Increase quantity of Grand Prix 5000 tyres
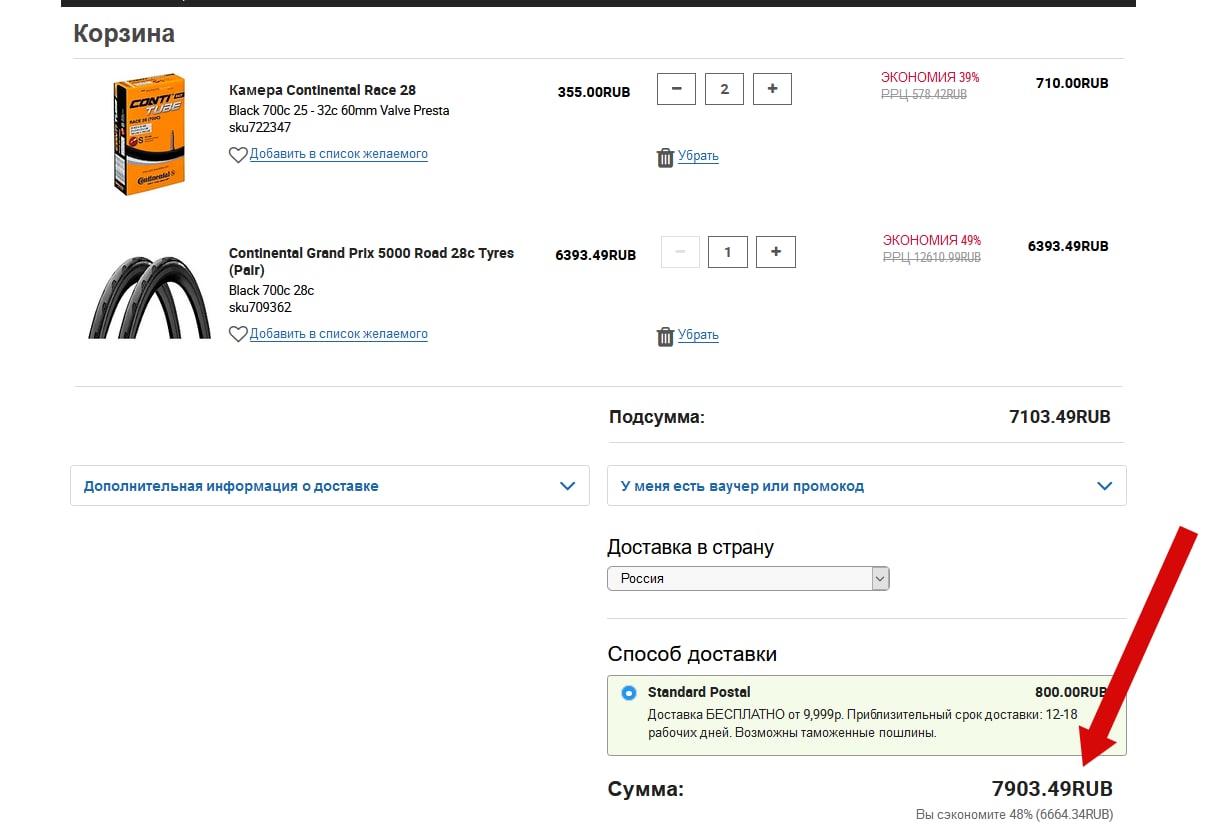 (x=776, y=252)
